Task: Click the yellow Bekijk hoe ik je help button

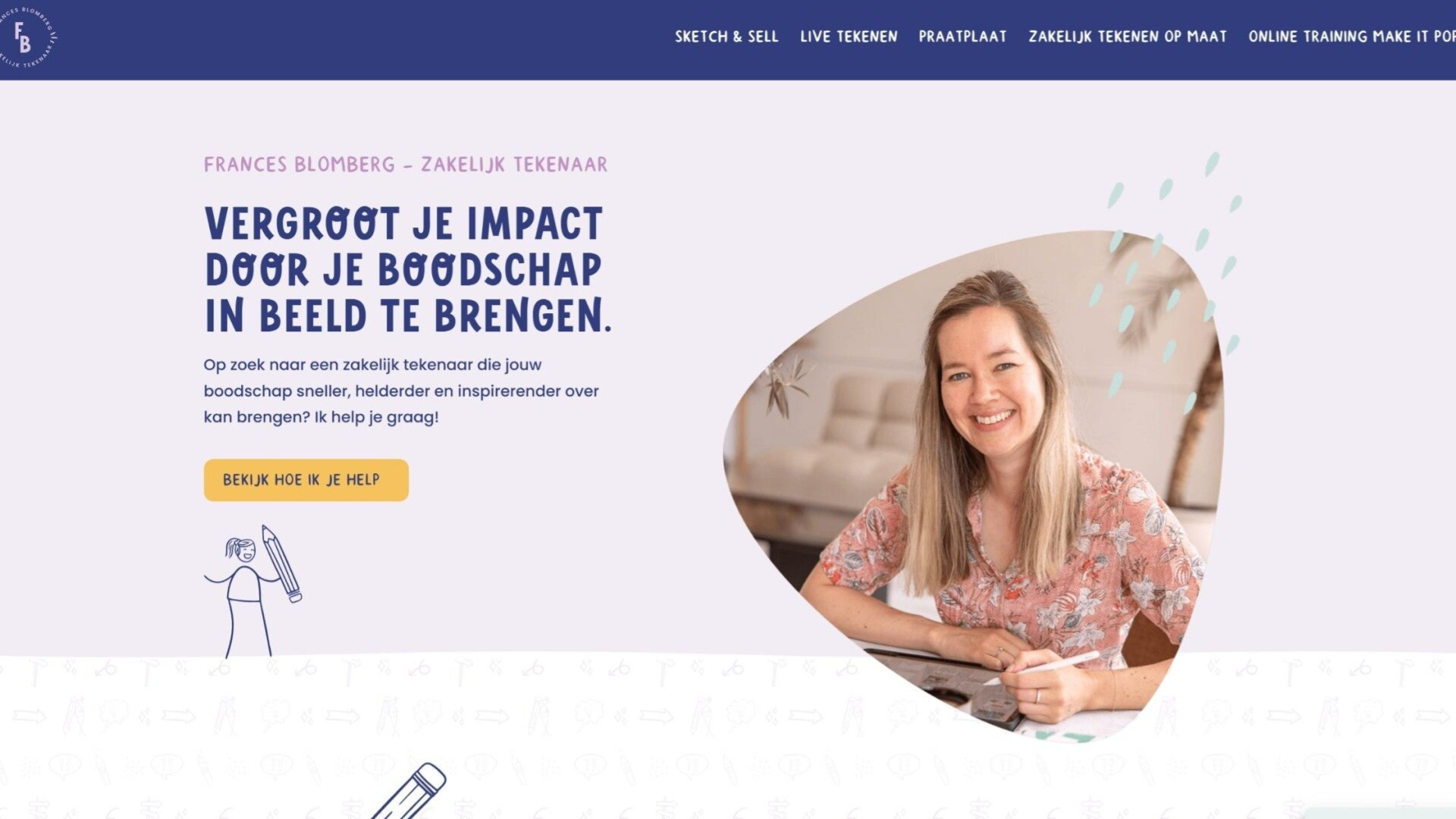Action: tap(306, 480)
